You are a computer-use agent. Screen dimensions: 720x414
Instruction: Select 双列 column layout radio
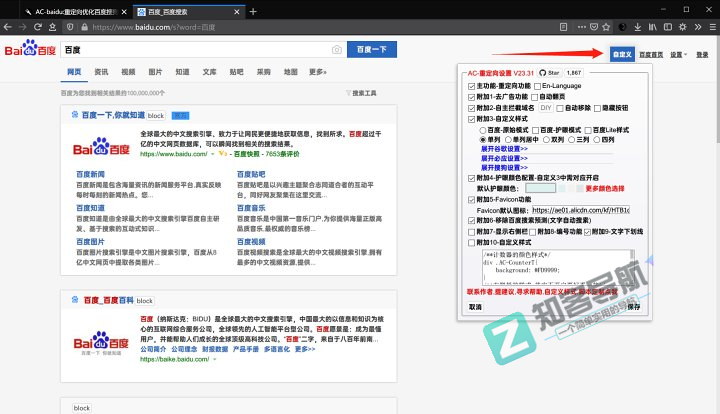tap(546, 140)
